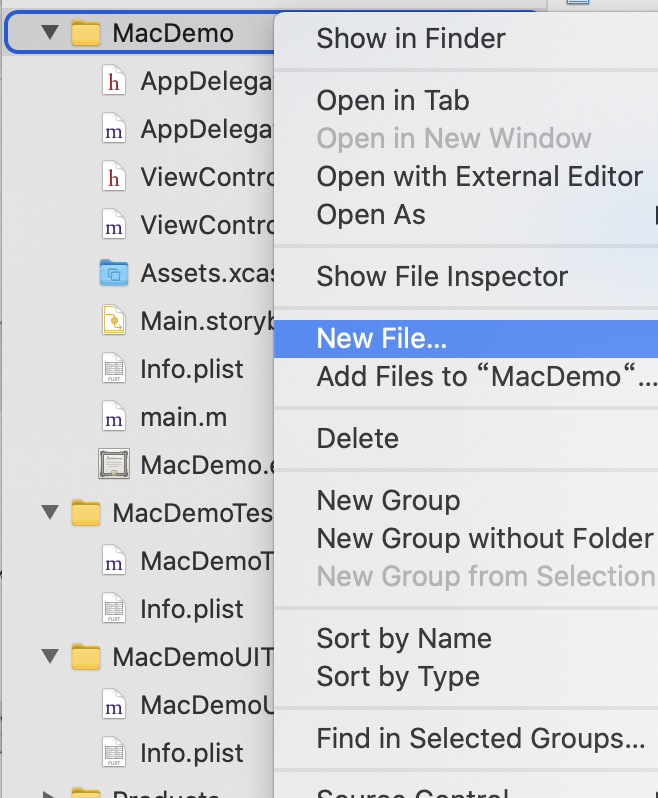658x798 pixels.
Task: Select Sort by Name option
Action: click(x=404, y=638)
